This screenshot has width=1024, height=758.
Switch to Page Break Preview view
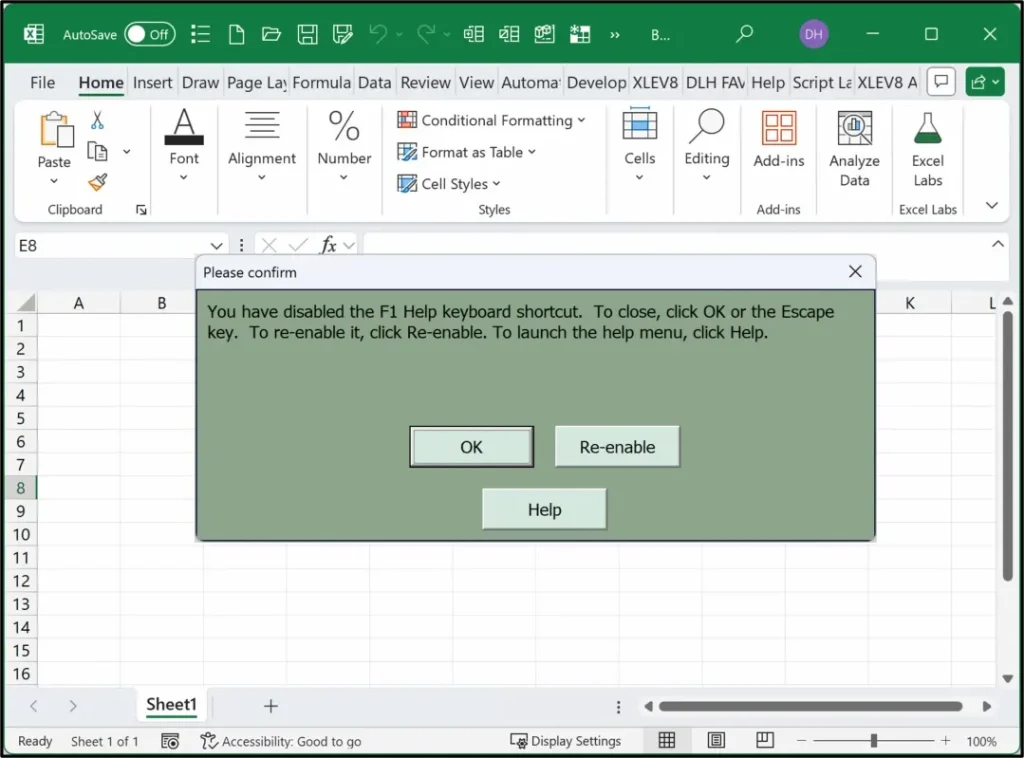point(765,740)
